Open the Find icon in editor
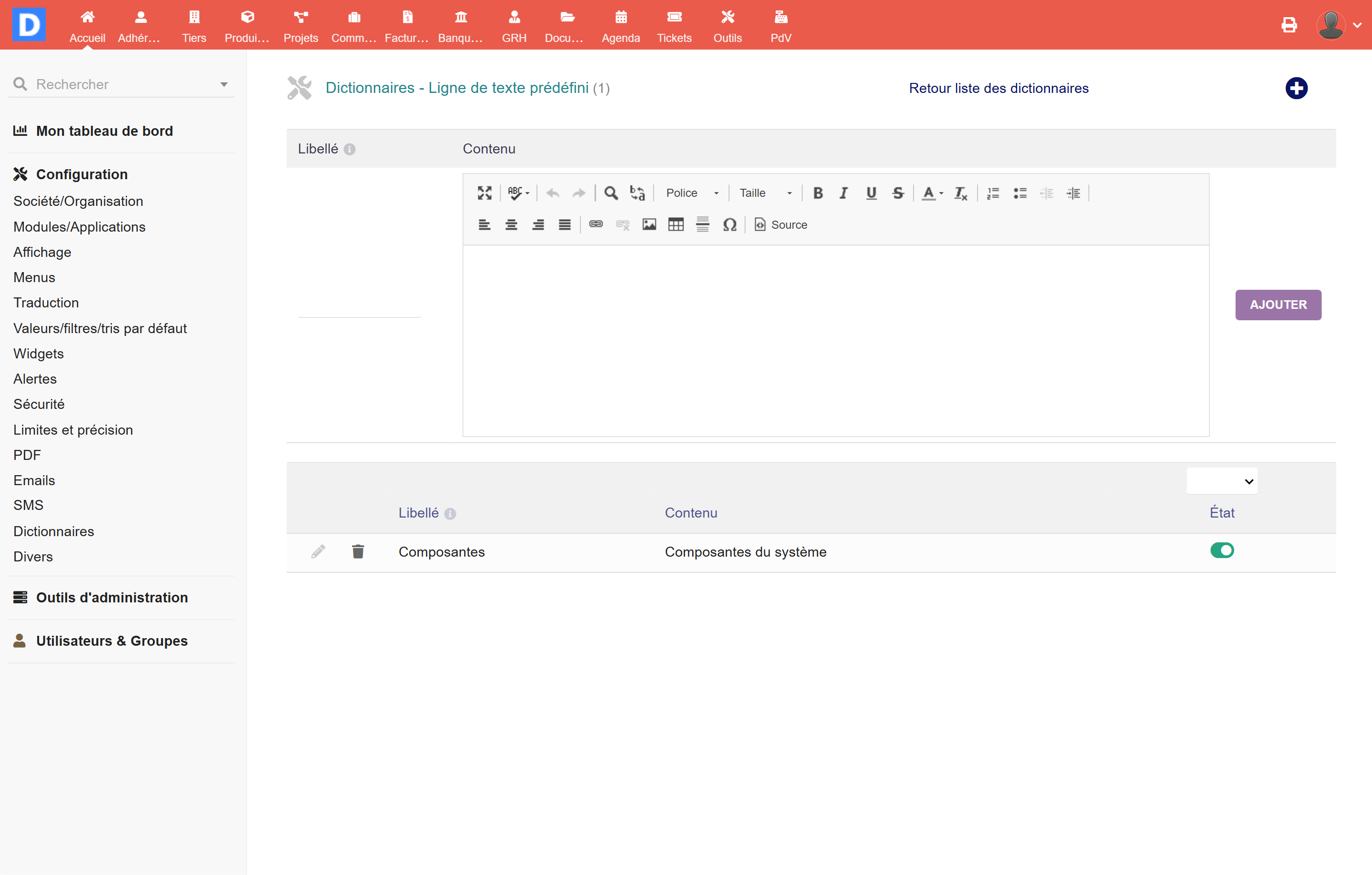 click(611, 193)
